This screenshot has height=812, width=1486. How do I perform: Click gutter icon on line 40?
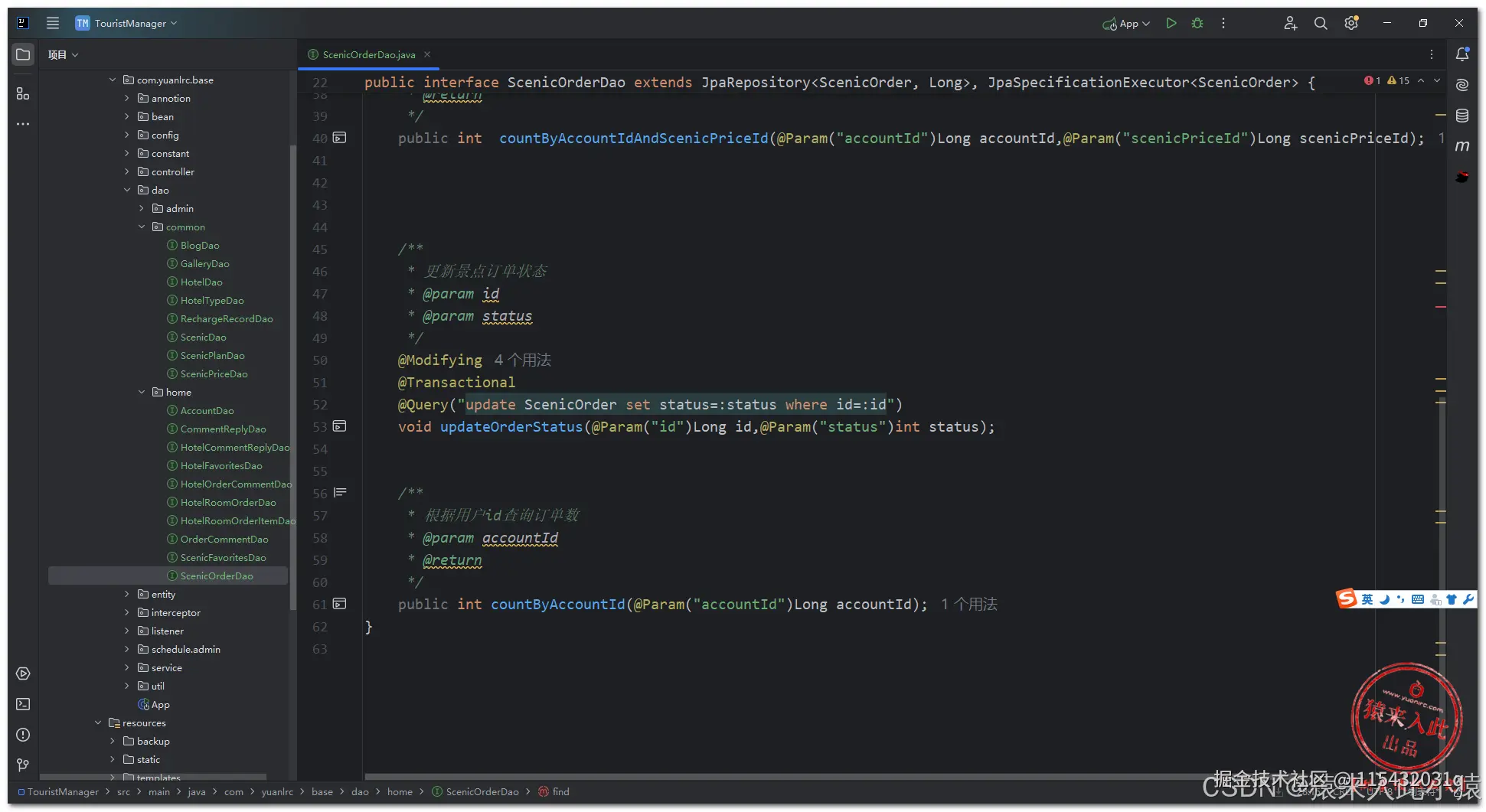point(340,138)
